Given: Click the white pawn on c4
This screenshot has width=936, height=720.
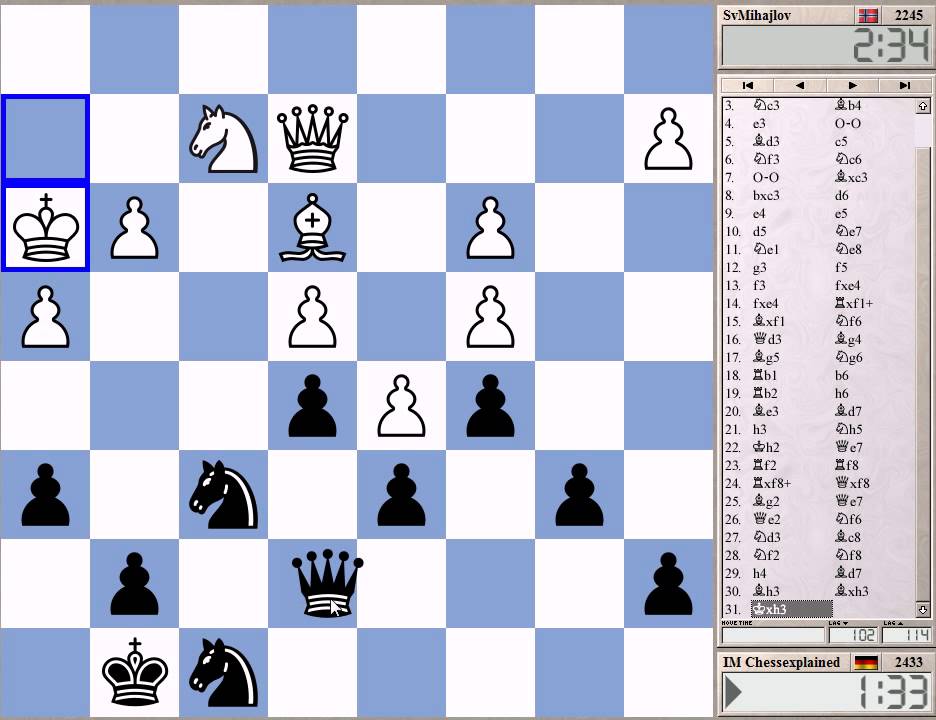Looking at the screenshot, I should point(490,317).
